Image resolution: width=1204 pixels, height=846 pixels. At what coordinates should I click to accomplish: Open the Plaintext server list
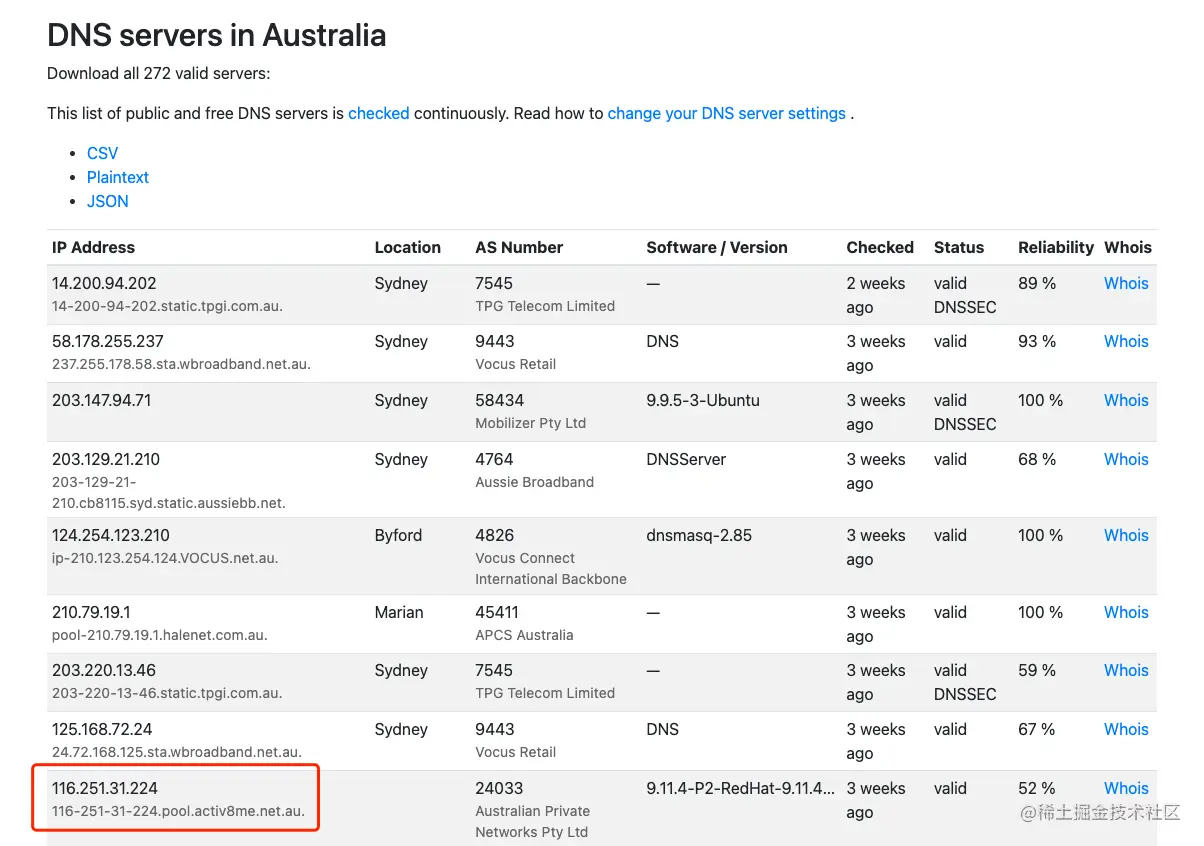[118, 177]
